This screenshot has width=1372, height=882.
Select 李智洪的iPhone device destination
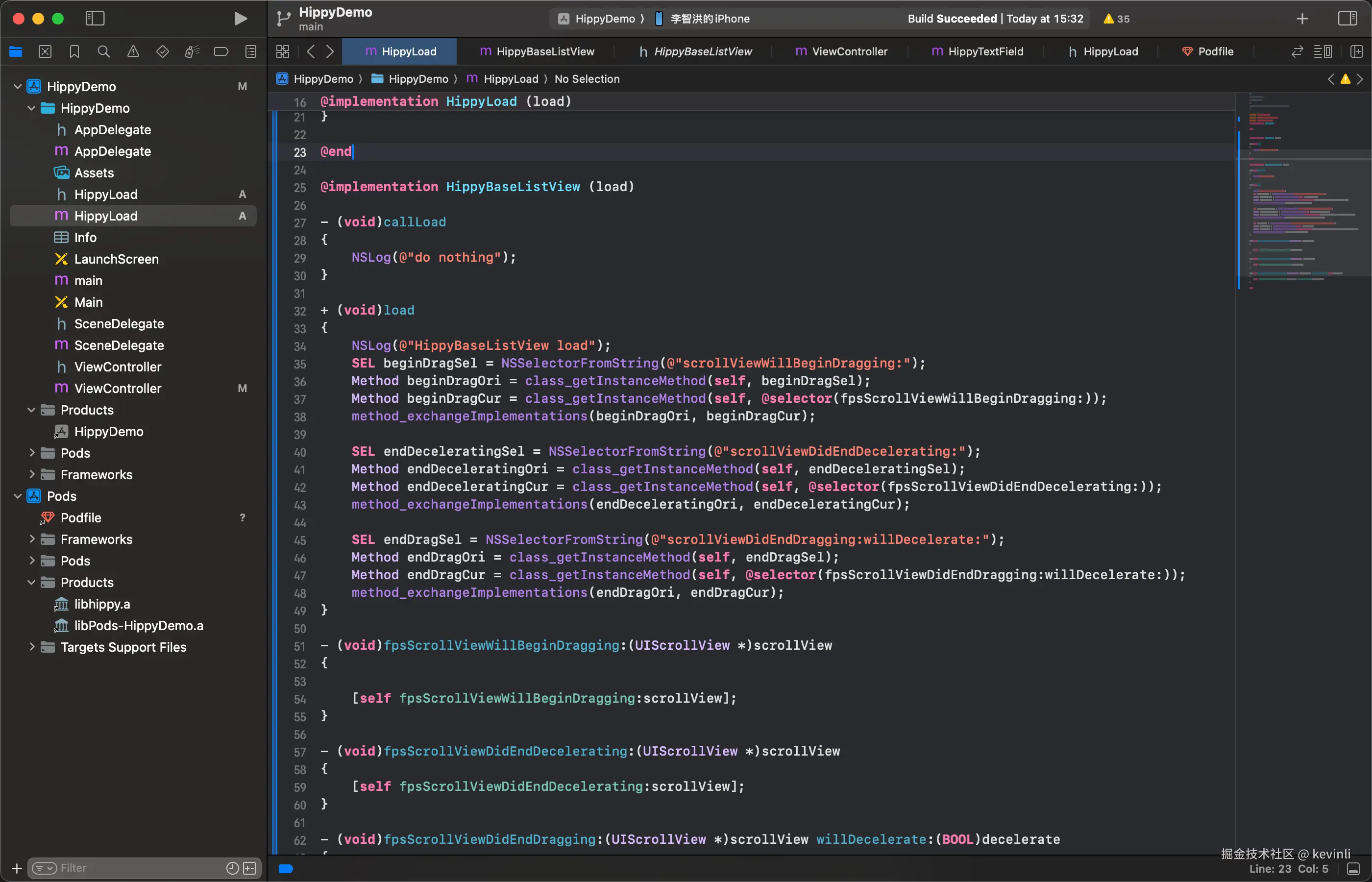(709, 18)
